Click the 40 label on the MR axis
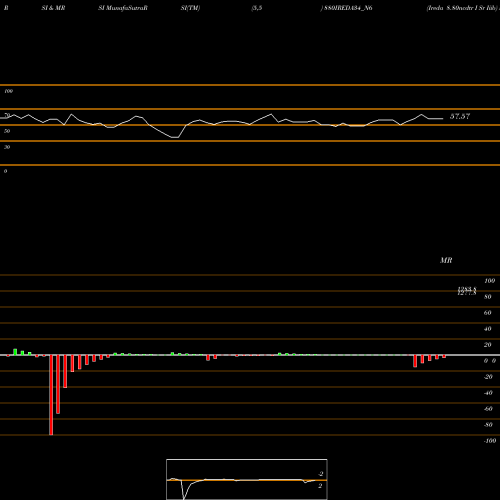This screenshot has height=500, width=500. pos(488,329)
